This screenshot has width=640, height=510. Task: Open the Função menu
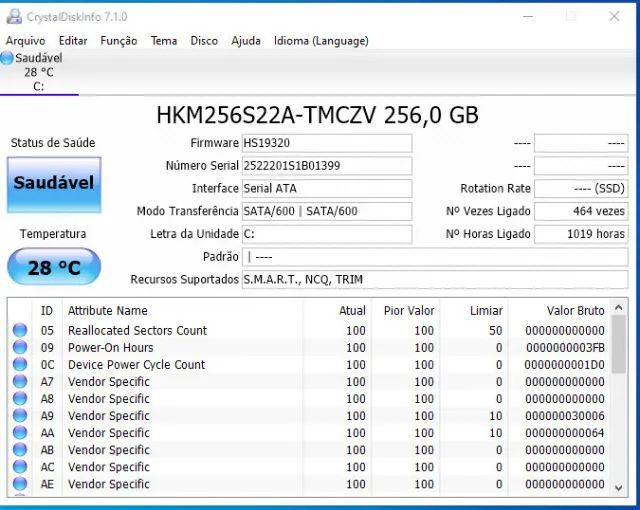[119, 41]
